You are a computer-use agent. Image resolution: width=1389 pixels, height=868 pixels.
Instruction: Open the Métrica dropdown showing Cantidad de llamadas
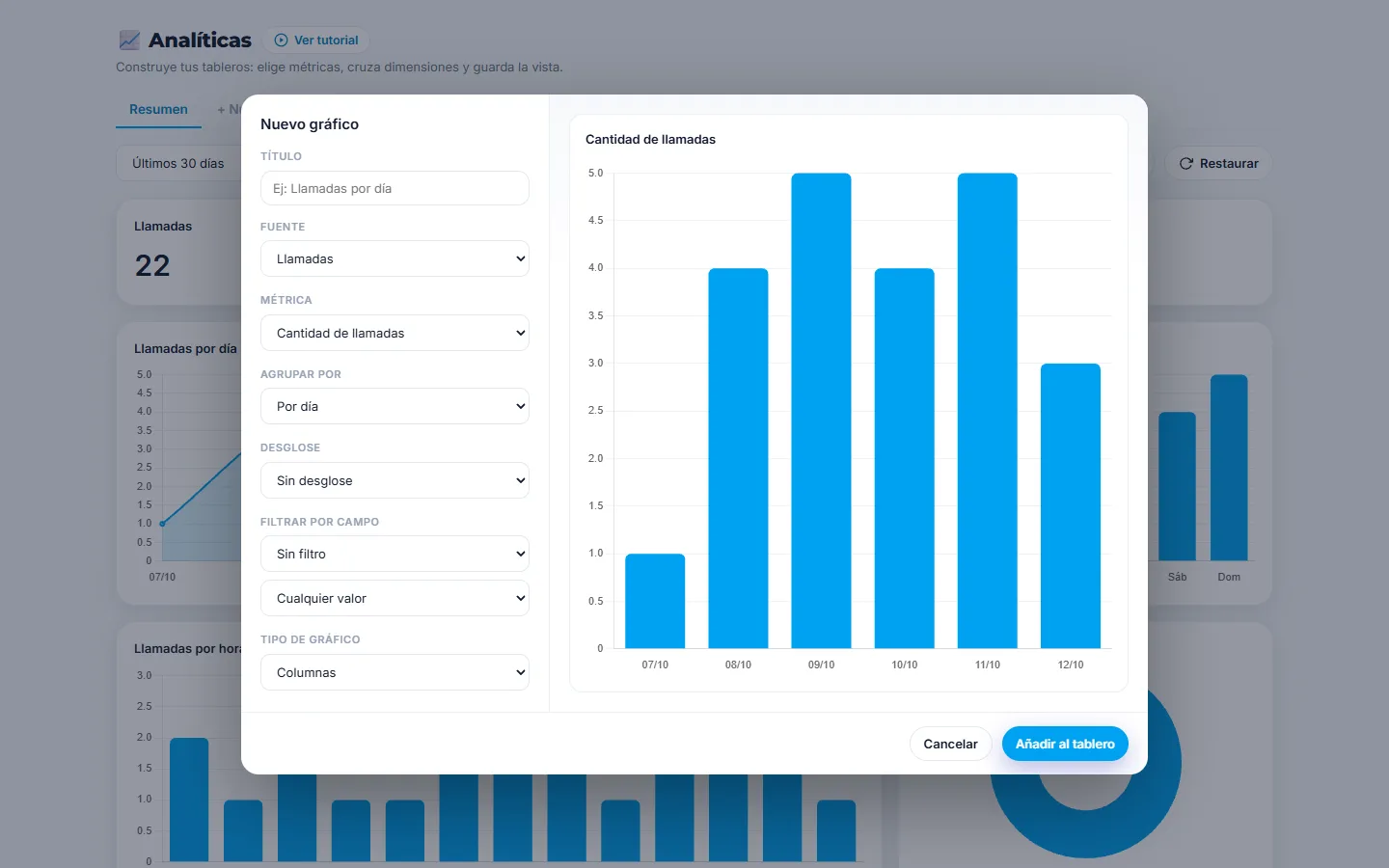tap(395, 333)
